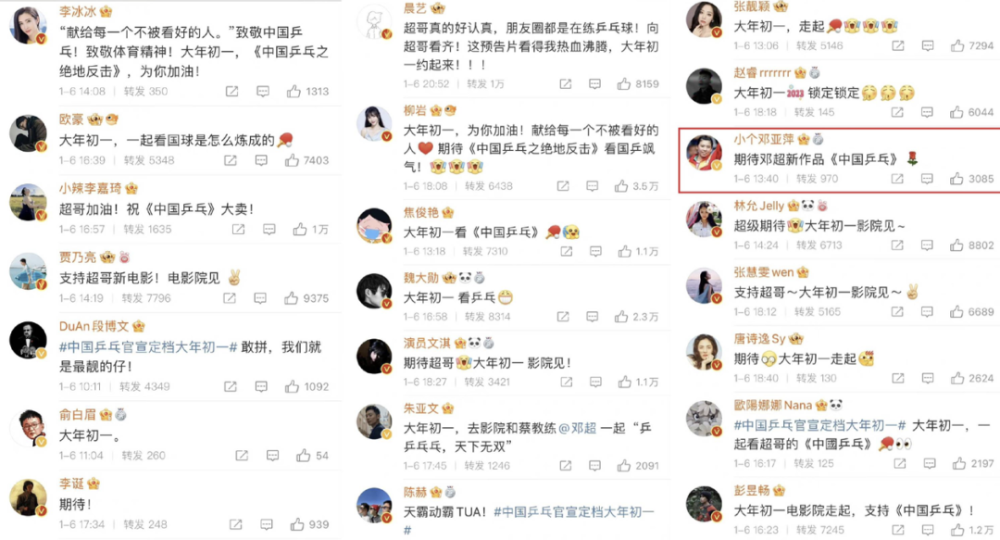Viewport: 1000px width, 540px height.
Task: Open 魏大勋's avatar picture
Action: [374, 291]
